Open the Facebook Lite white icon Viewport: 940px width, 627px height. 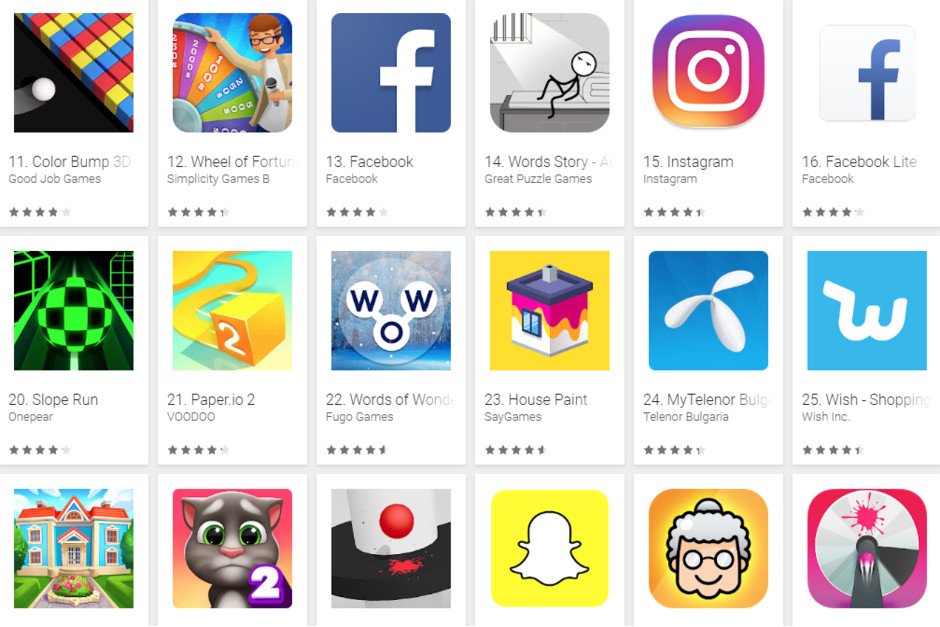point(867,73)
